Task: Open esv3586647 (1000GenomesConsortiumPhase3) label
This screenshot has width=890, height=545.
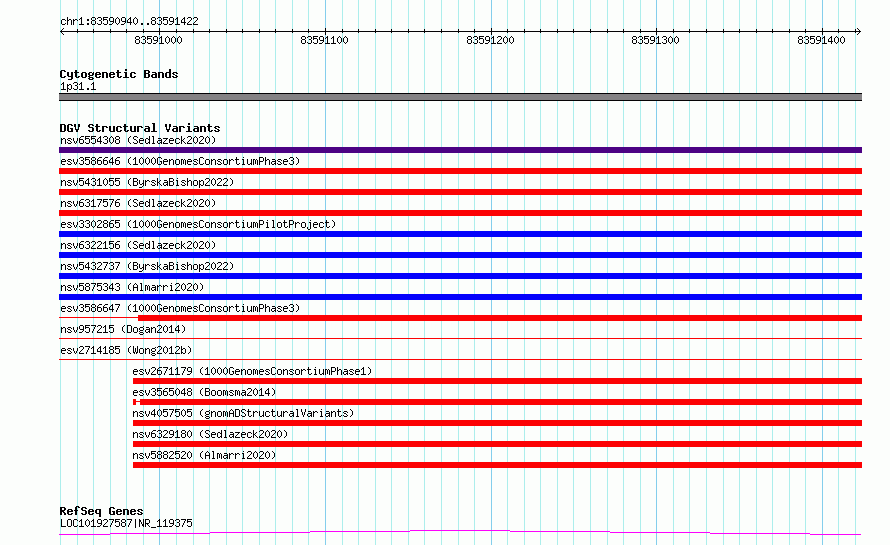Action: 180,308
